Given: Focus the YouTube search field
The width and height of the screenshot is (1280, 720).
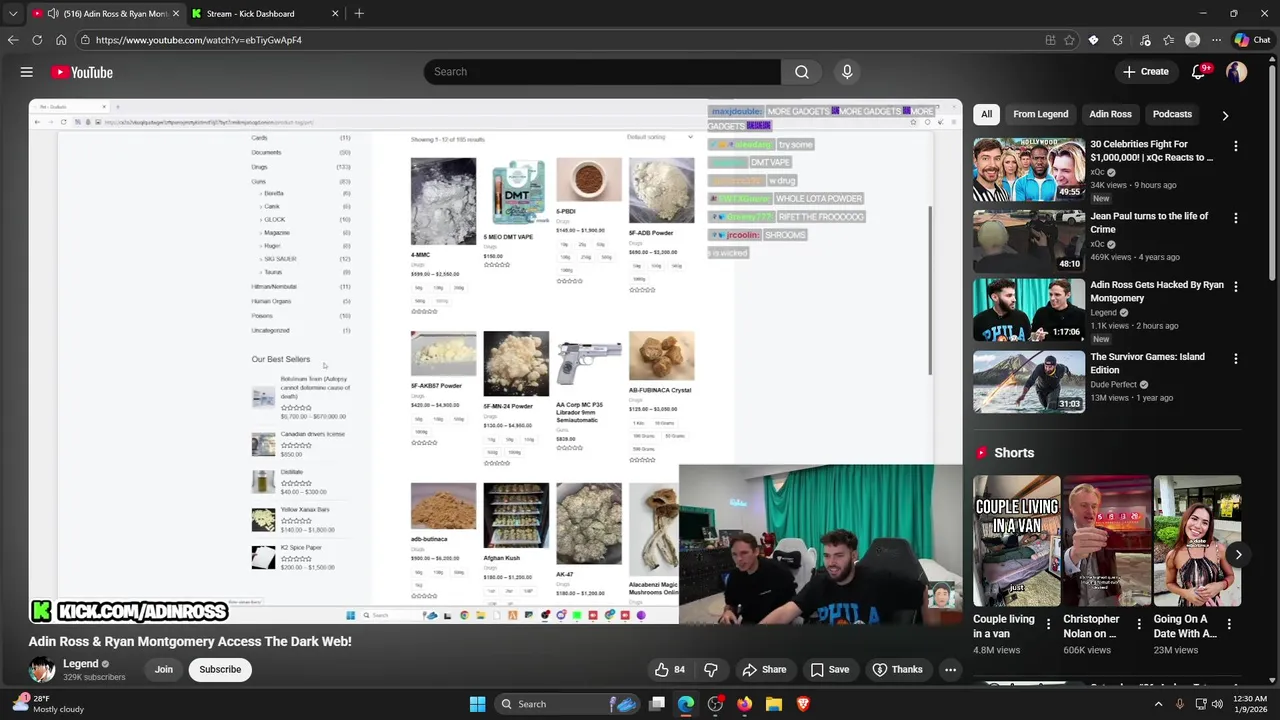Looking at the screenshot, I should pyautogui.click(x=602, y=72).
